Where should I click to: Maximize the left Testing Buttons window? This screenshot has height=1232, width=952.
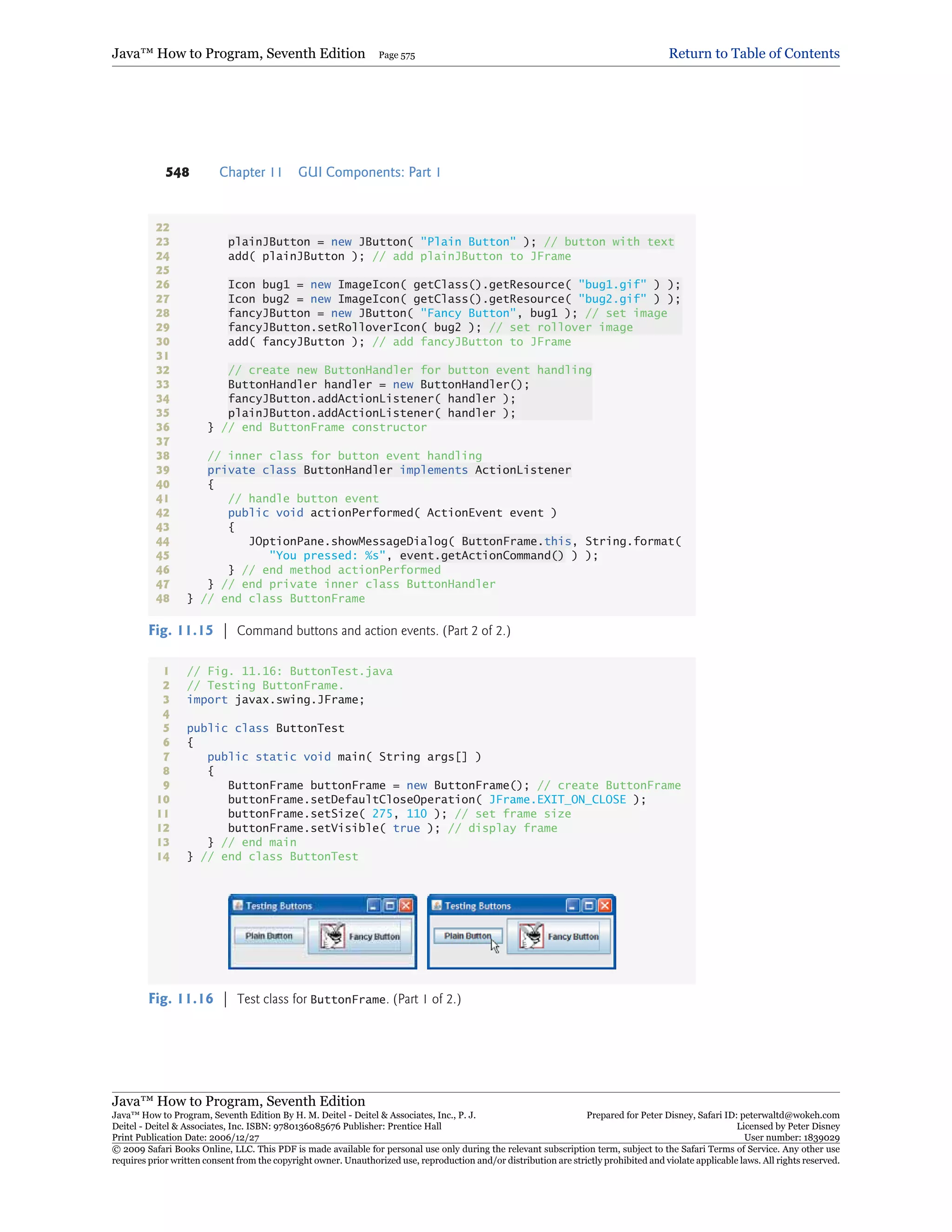pos(390,906)
